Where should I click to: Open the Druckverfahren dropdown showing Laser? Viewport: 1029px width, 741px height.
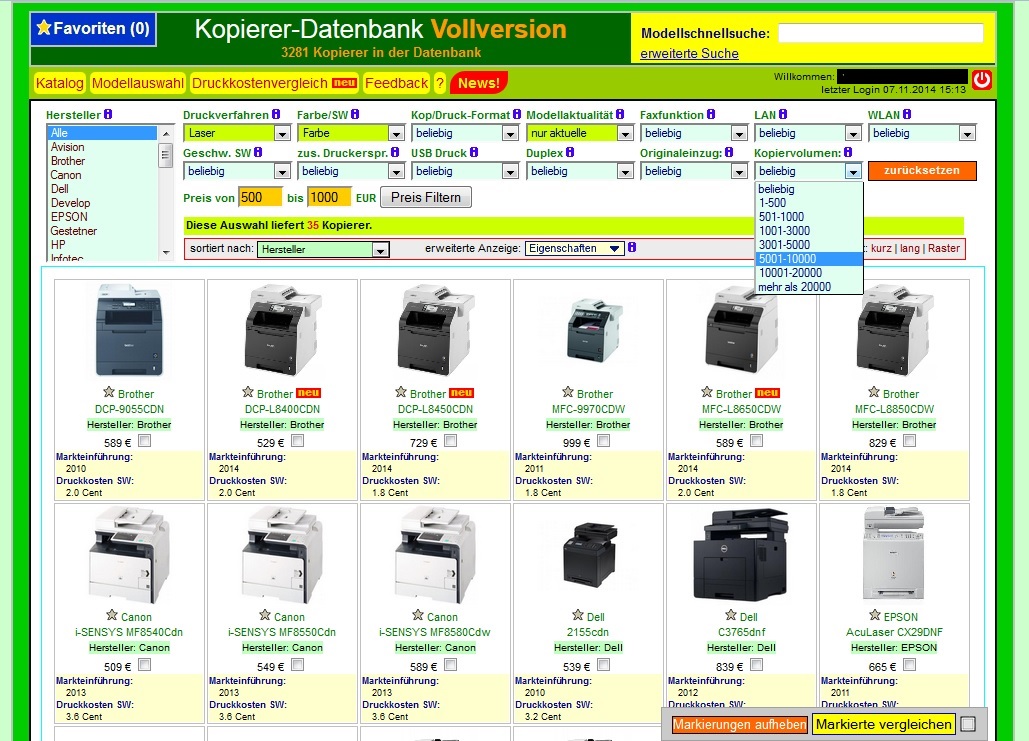(x=237, y=133)
